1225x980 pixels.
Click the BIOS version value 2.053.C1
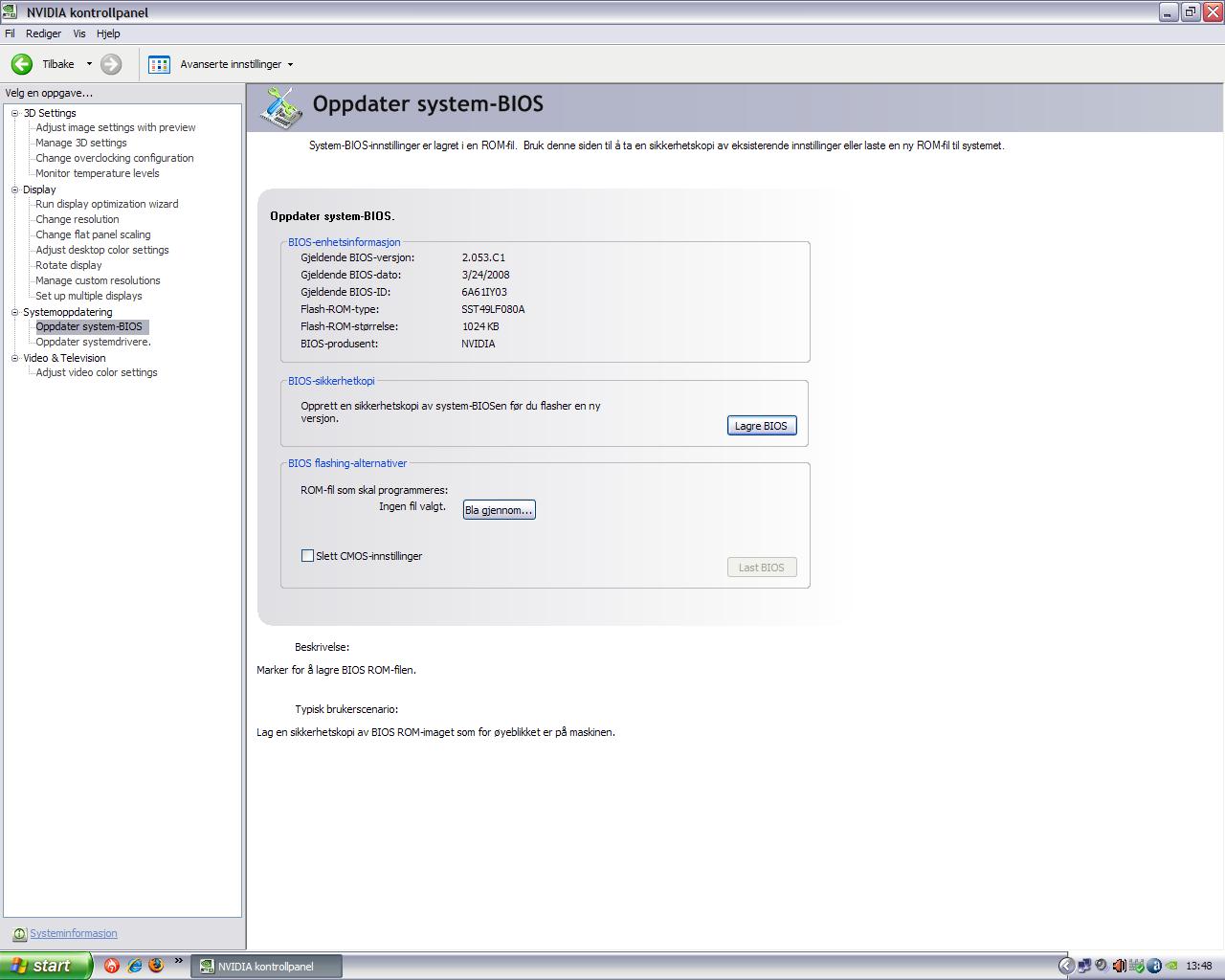pyautogui.click(x=483, y=257)
